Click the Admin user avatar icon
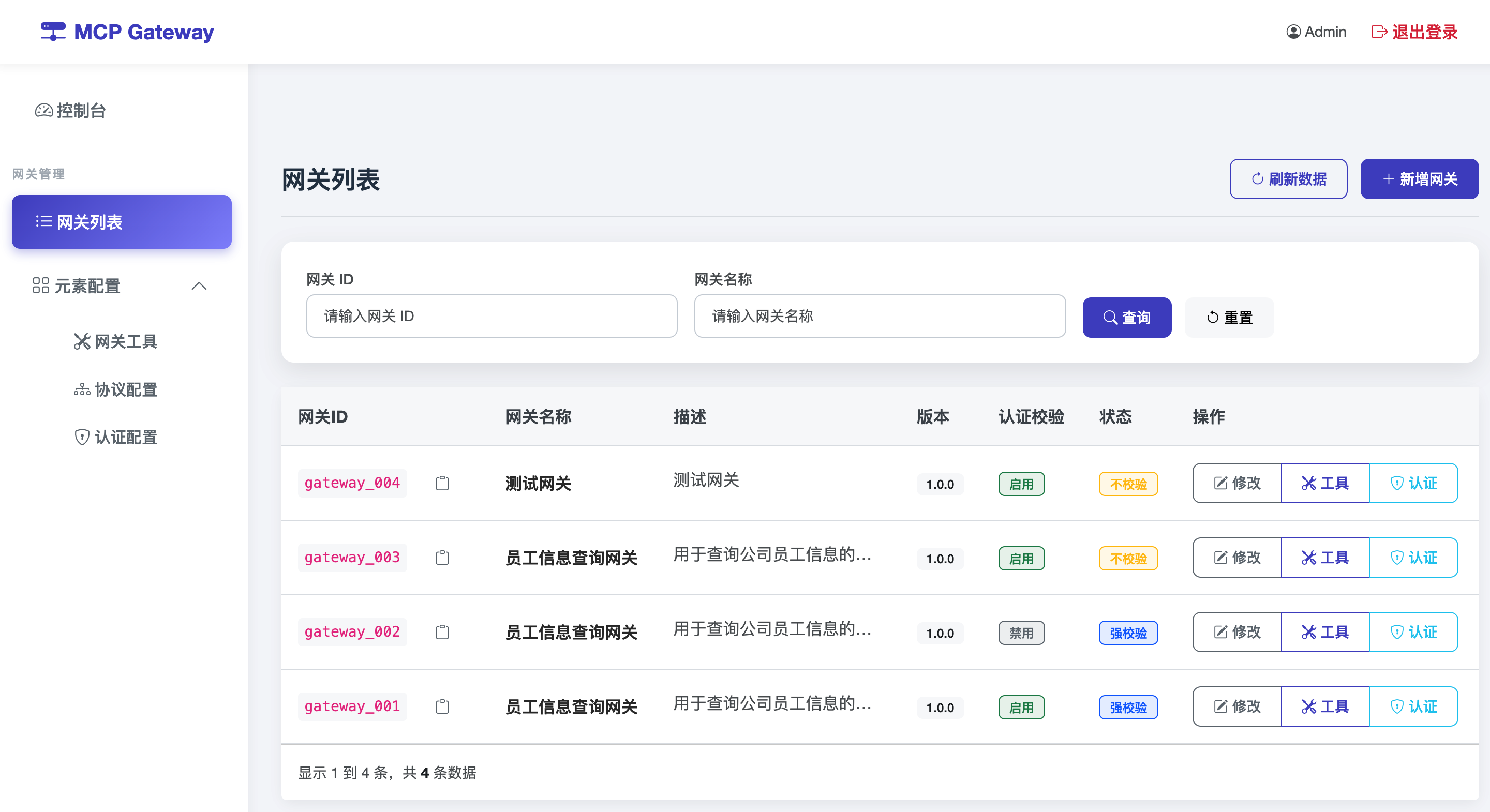Image resolution: width=1490 pixels, height=812 pixels. [x=1293, y=32]
